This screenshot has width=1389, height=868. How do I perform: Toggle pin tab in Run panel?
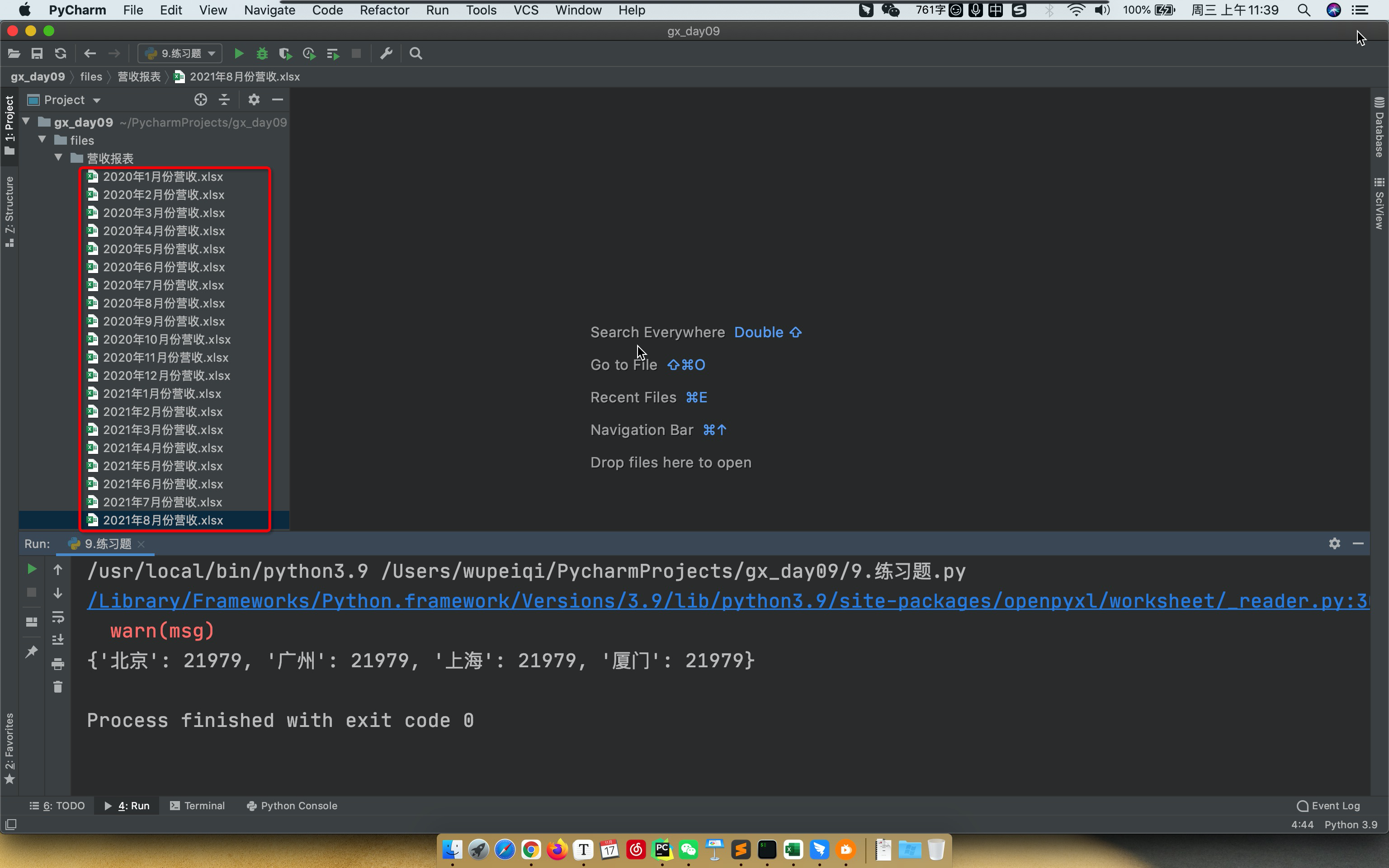[32, 651]
